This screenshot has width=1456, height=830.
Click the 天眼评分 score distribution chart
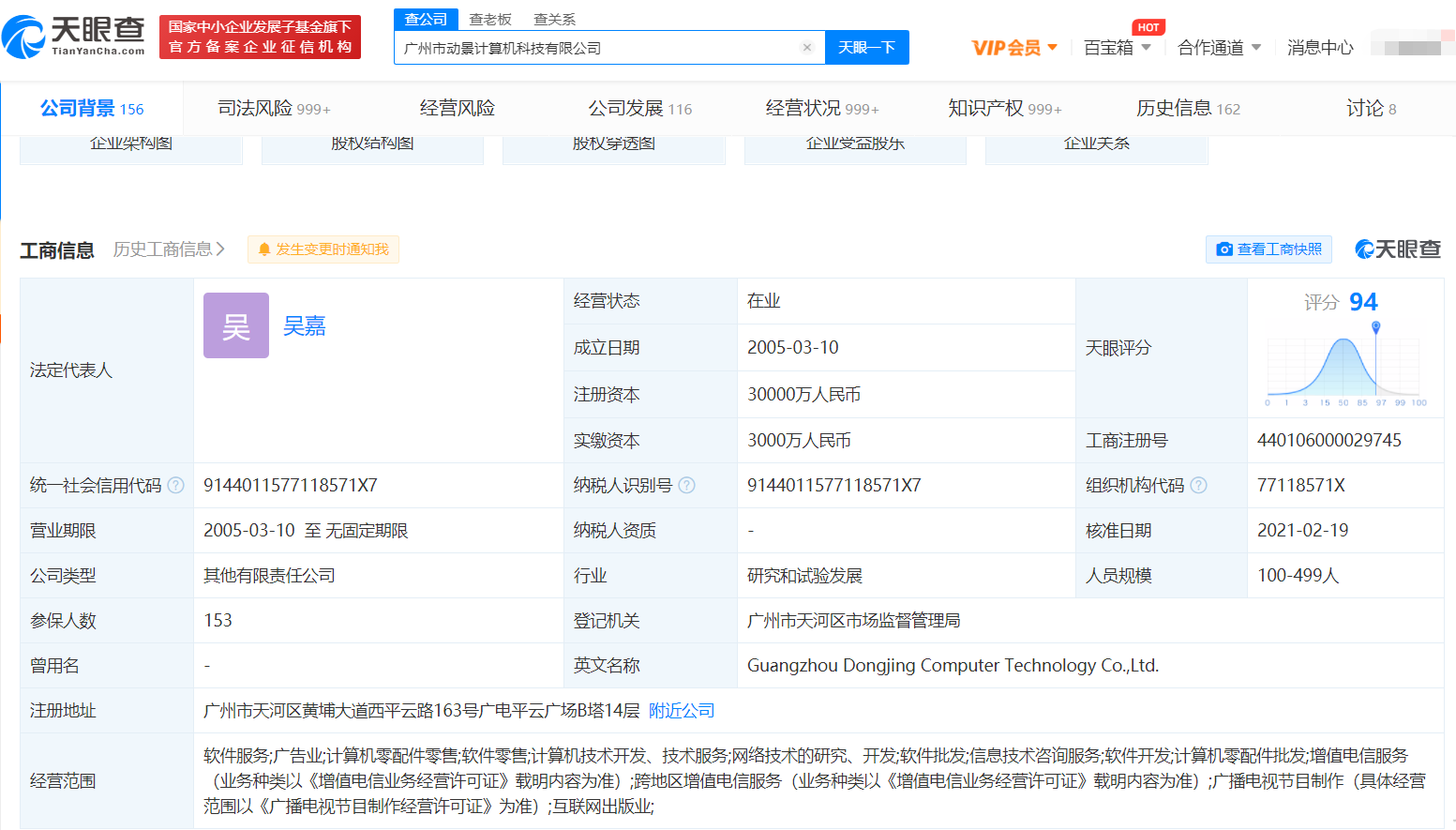click(x=1344, y=366)
